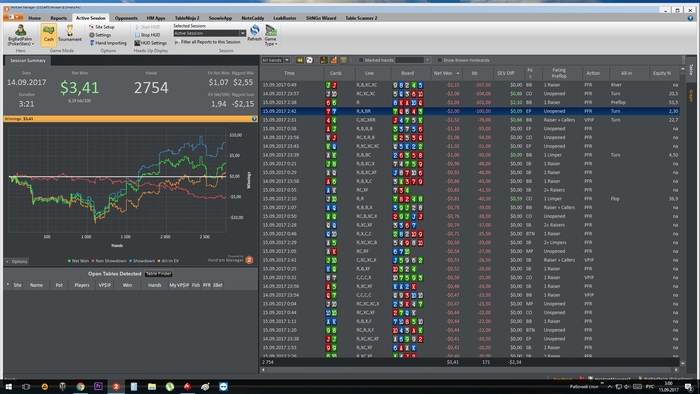The image size is (700, 394).
Task: Open File Explorer from taskbar
Action: pyautogui.click(x=152, y=386)
